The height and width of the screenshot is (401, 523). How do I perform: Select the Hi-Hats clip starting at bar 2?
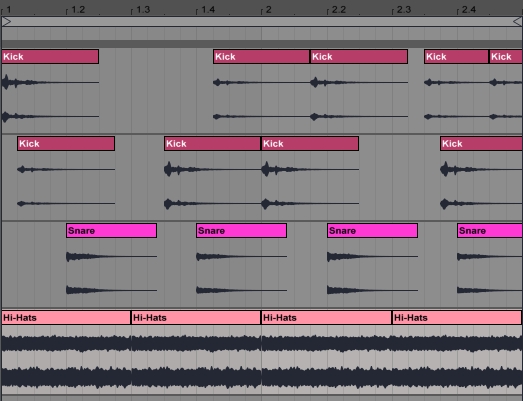(x=326, y=318)
